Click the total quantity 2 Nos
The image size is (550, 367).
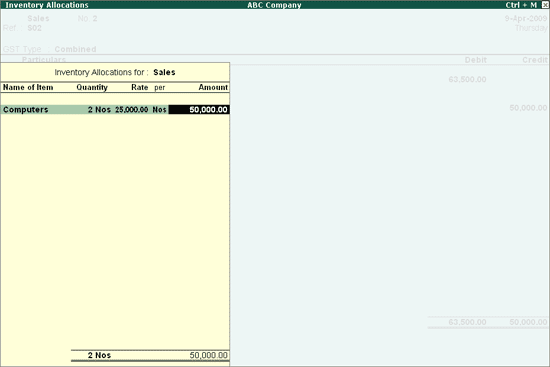(x=99, y=355)
